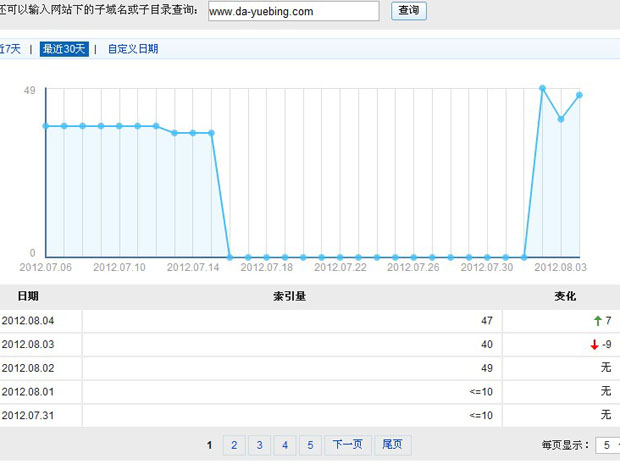Select the 最近30天 tab
620x464 pixels.
point(64,48)
